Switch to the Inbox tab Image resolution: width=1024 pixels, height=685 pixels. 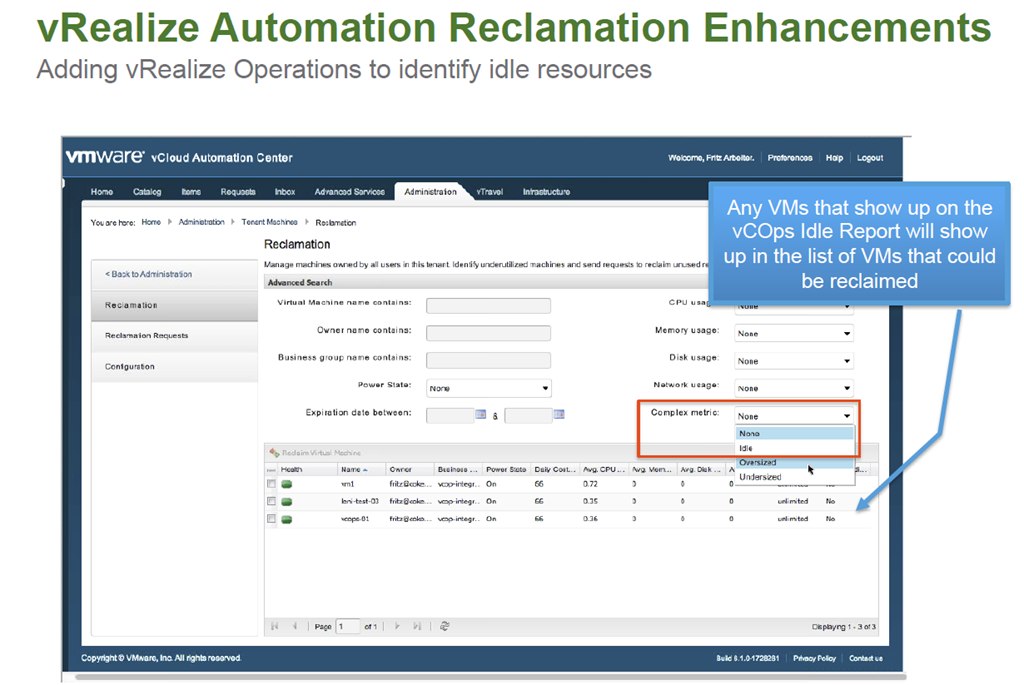click(x=285, y=192)
